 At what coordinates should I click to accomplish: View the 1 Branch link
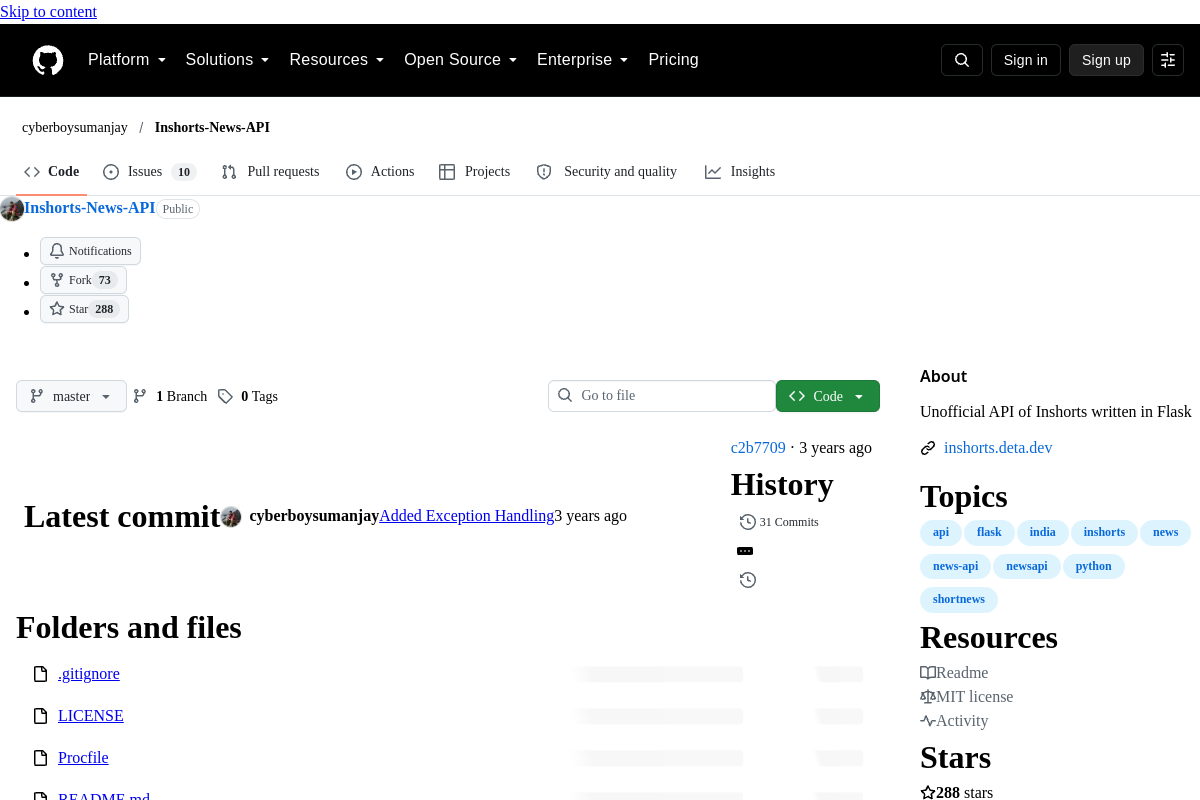[x=170, y=396]
